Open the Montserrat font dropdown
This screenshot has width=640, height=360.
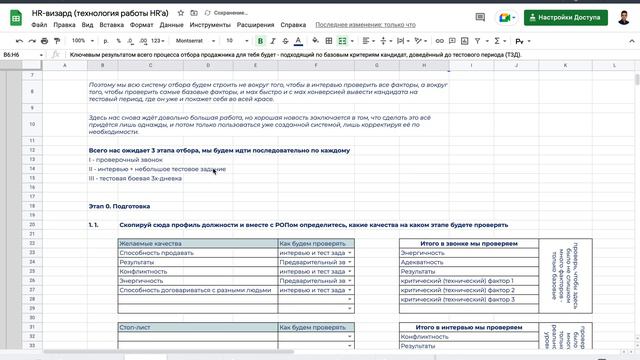click(x=195, y=41)
